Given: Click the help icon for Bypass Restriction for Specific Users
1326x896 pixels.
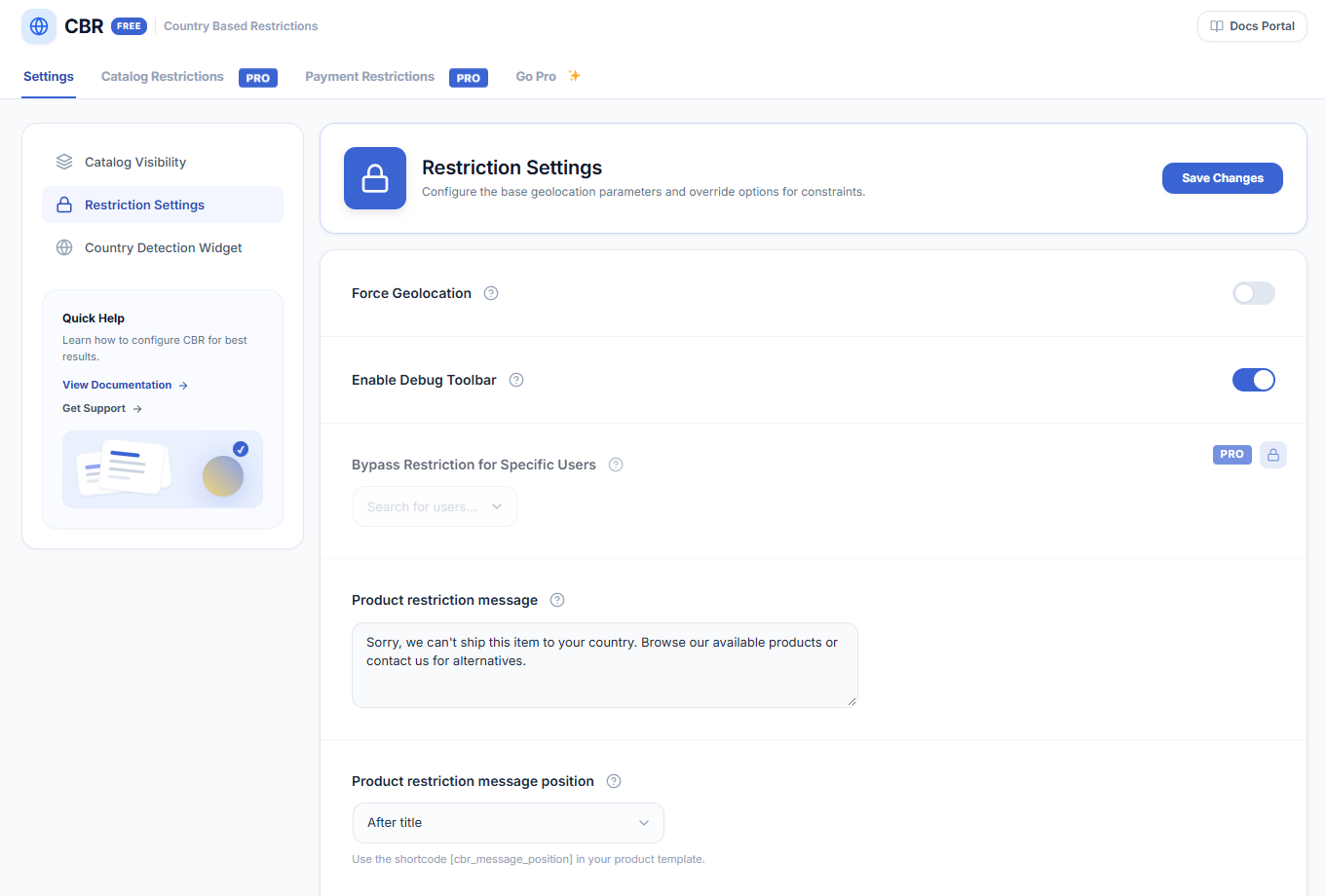Looking at the screenshot, I should tap(616, 465).
